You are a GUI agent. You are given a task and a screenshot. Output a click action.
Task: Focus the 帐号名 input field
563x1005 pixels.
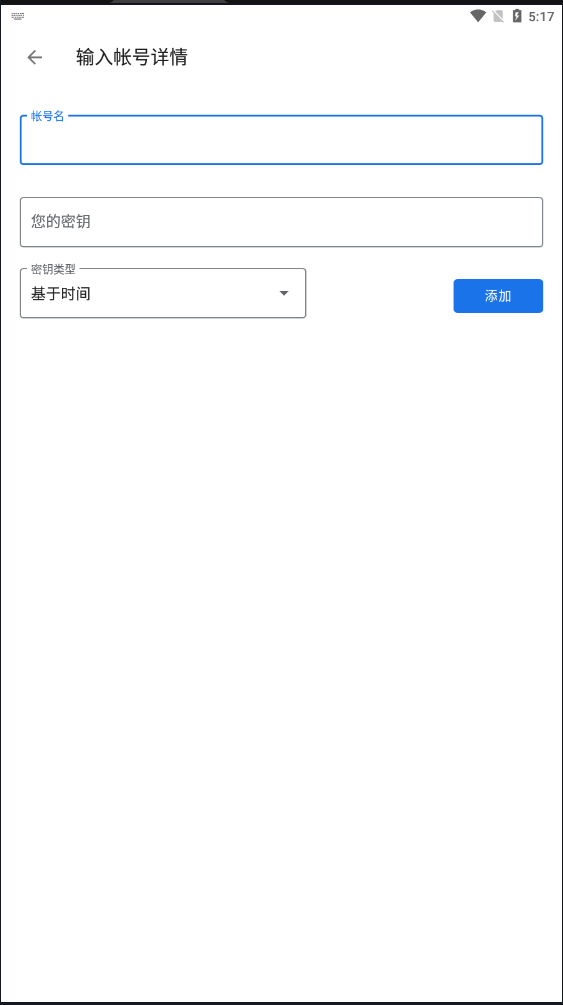click(282, 140)
